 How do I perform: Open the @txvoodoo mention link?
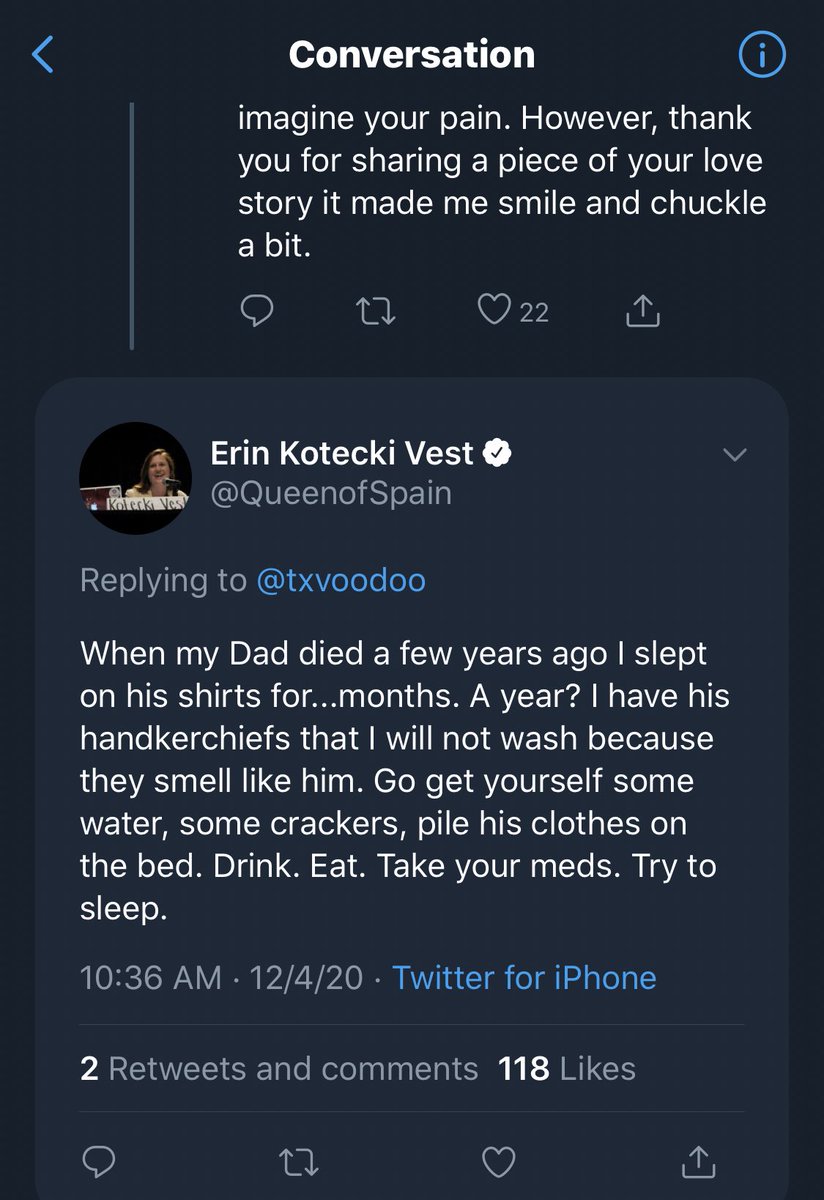[x=341, y=580]
